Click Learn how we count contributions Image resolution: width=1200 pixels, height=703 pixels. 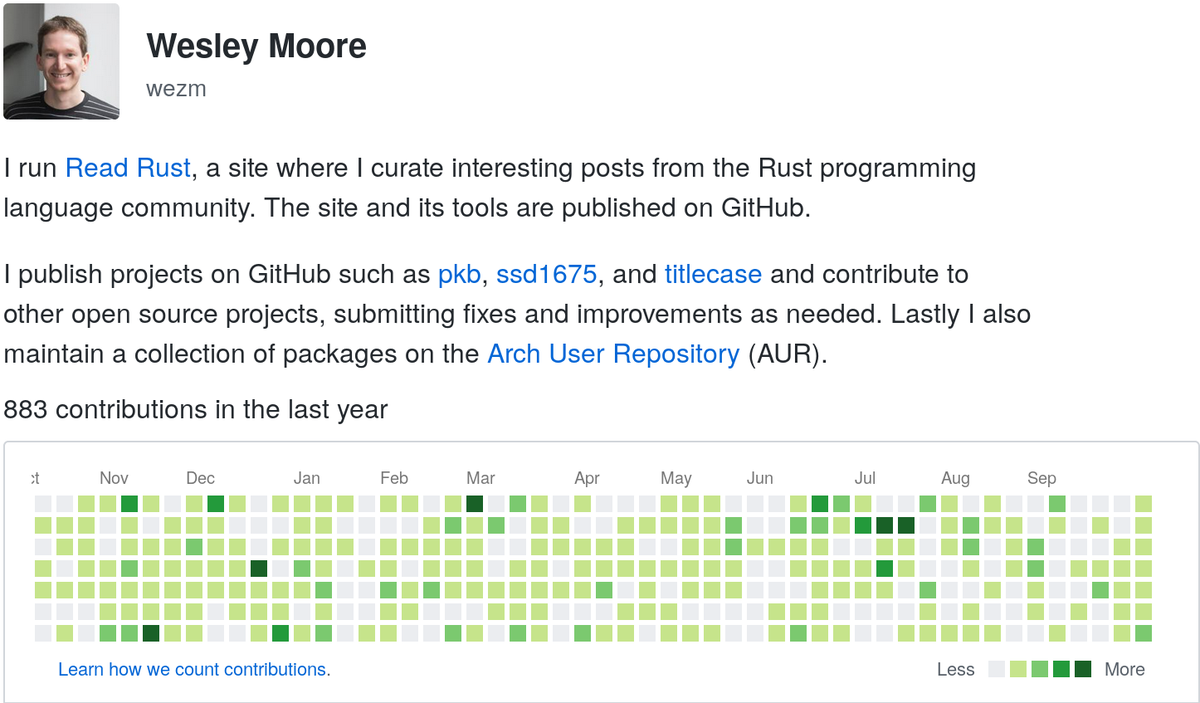192,670
